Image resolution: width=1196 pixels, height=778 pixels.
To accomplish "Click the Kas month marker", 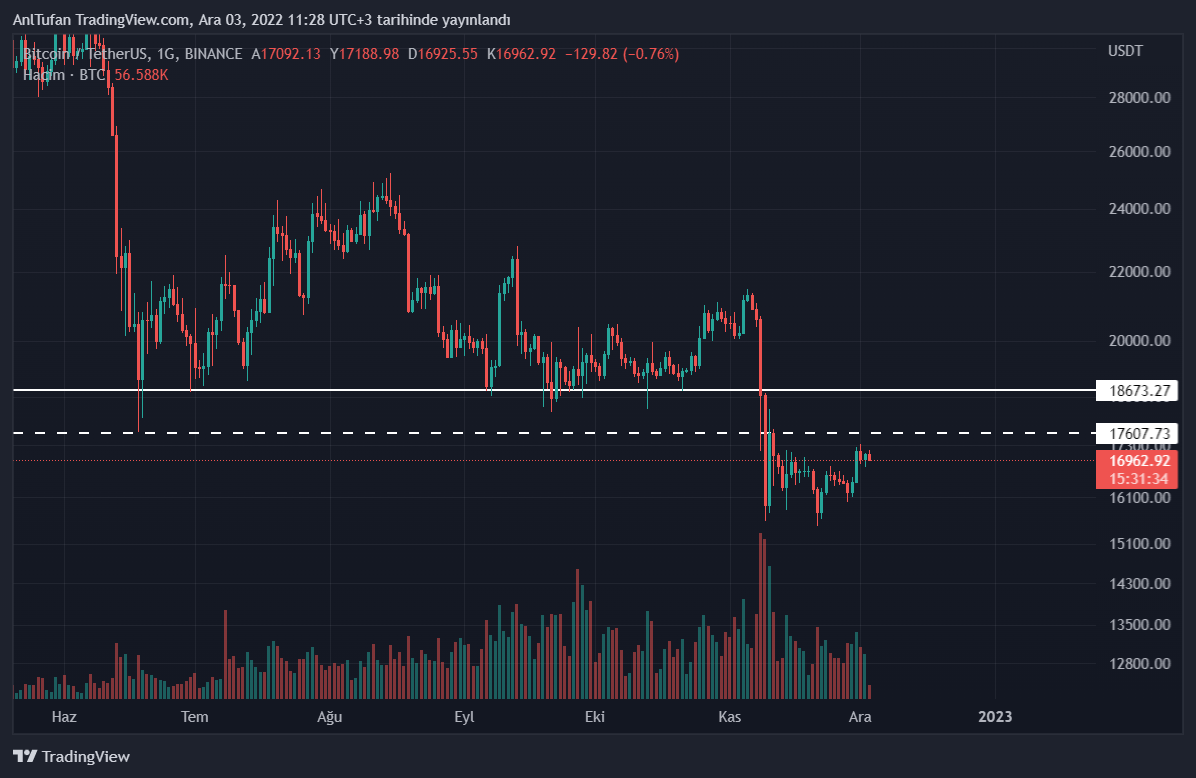I will [x=729, y=717].
